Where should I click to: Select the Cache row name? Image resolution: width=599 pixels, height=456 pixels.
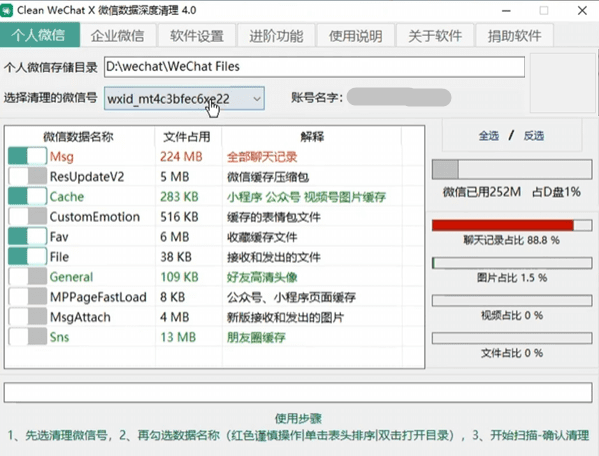66,197
